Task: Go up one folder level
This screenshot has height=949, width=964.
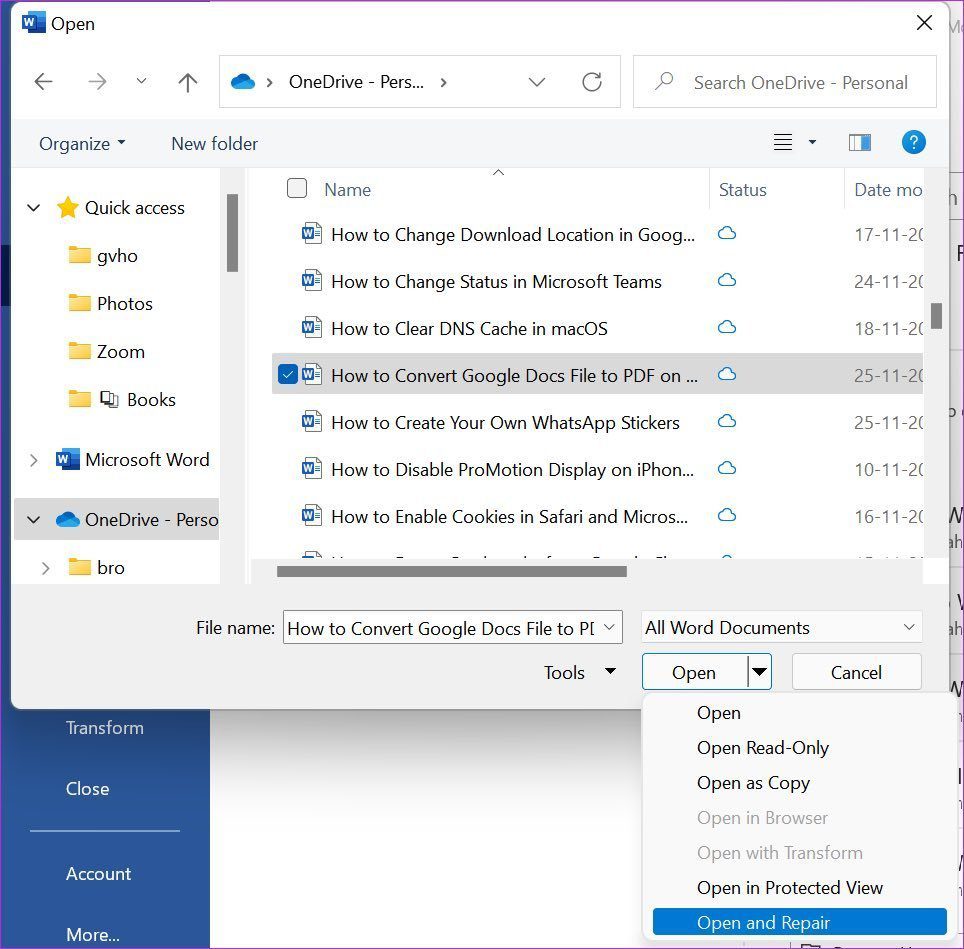Action: [188, 82]
